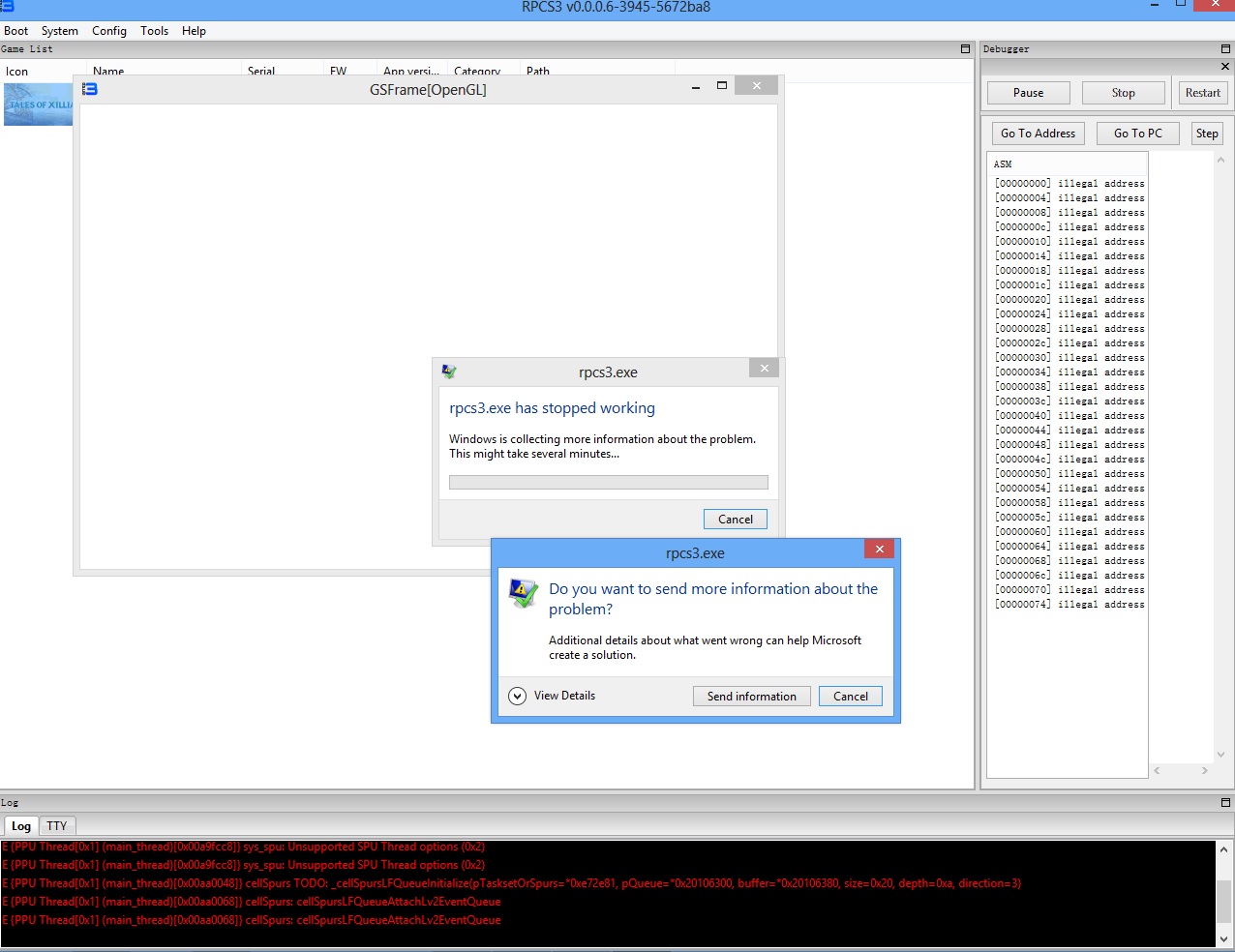The height and width of the screenshot is (952, 1235).
Task: Click the first Unsupported SPU Thread options log line
Action: [x=244, y=847]
